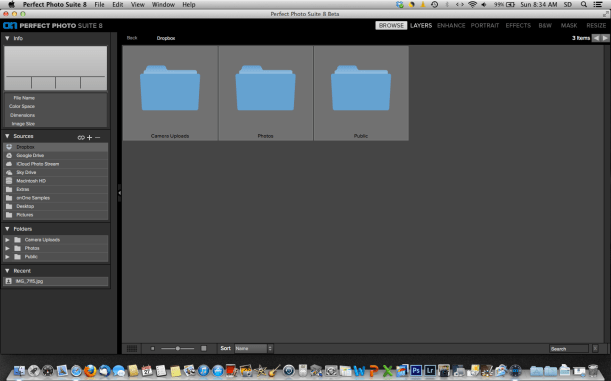Screen dimensions: 611x381
Task: Expand the Camera Uploads folder tree
Action: 7,240
